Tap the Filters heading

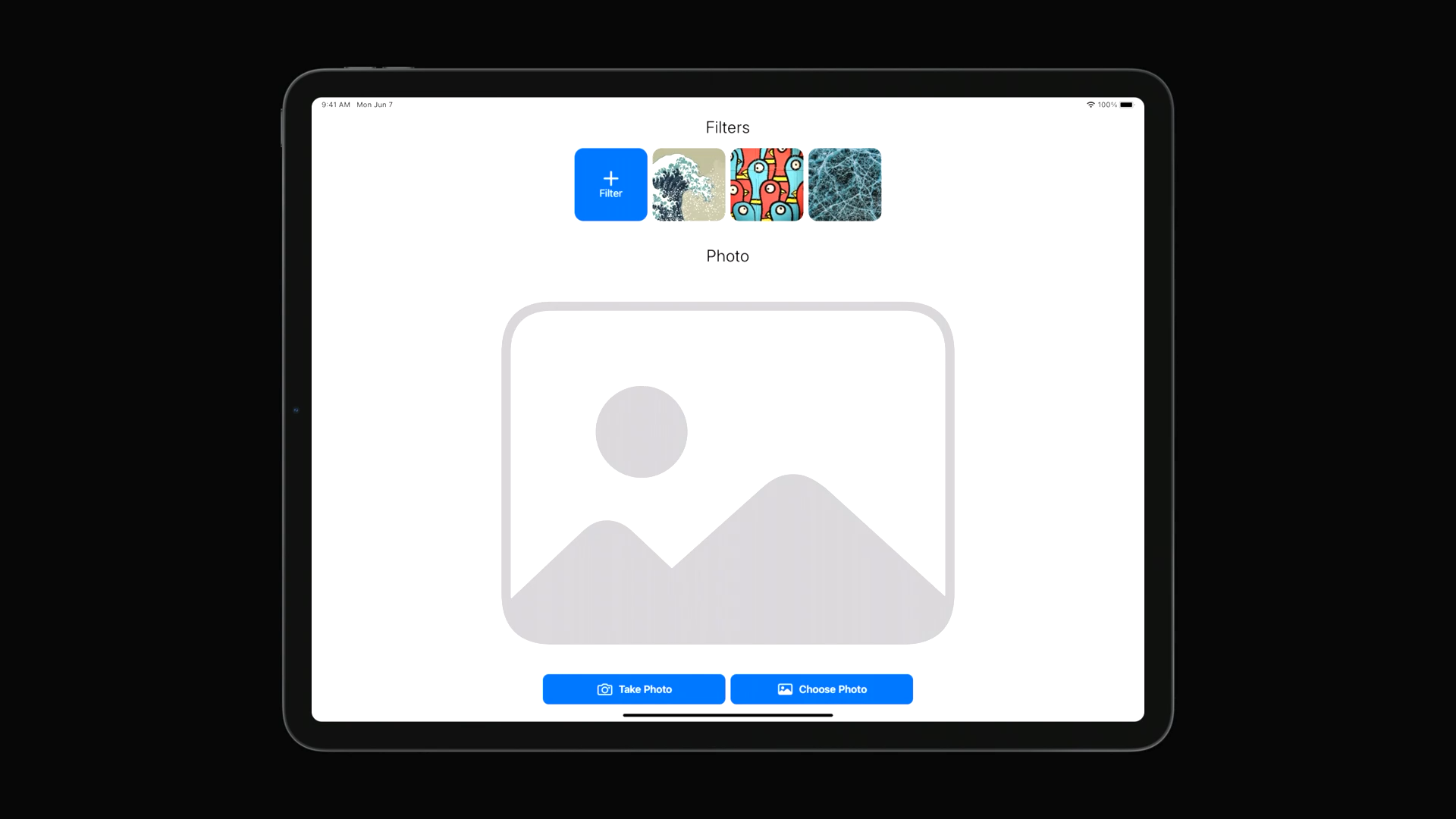point(728,127)
